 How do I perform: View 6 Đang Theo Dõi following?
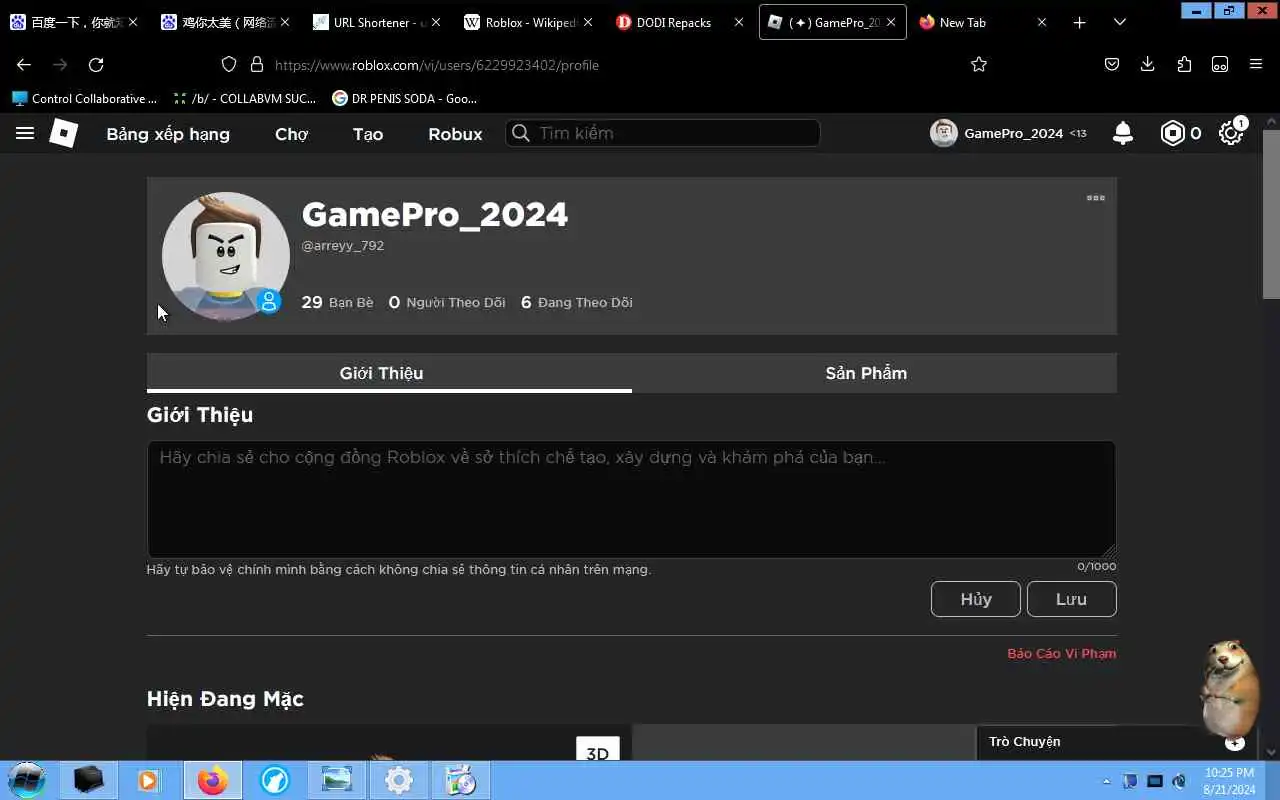click(577, 302)
